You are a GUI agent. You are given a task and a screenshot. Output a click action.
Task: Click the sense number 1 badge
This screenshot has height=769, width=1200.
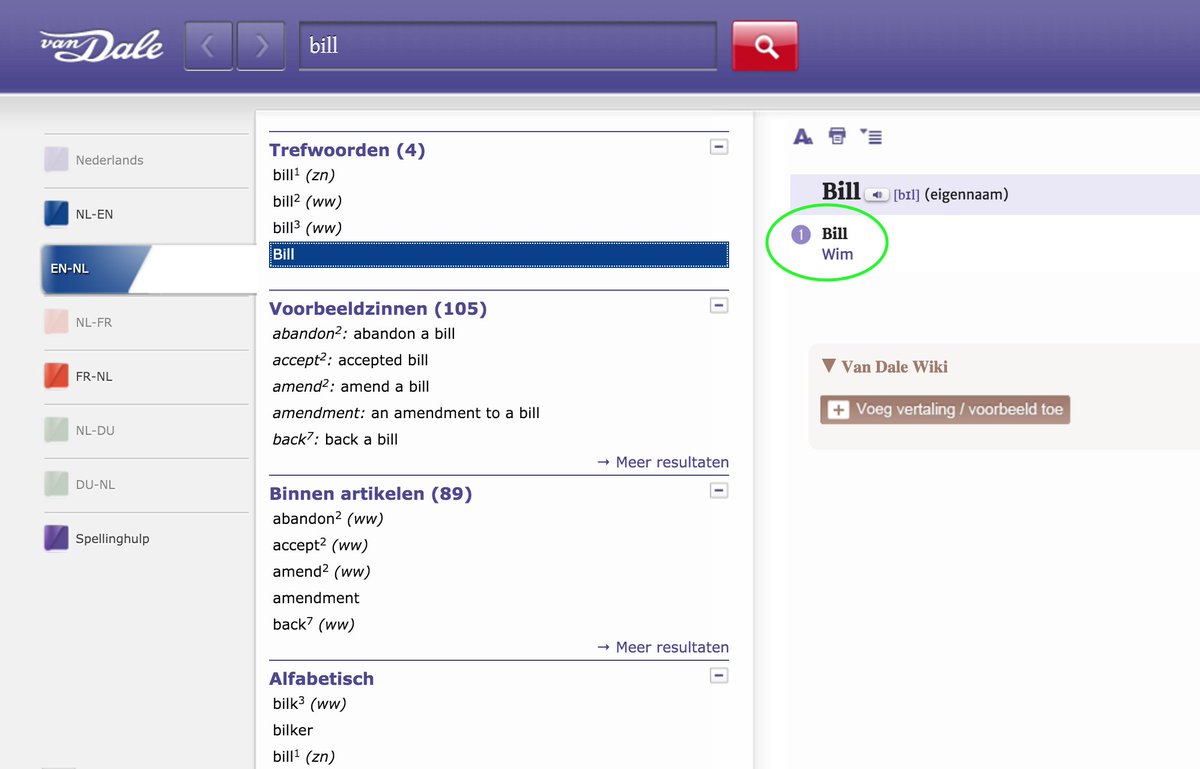pyautogui.click(x=800, y=234)
